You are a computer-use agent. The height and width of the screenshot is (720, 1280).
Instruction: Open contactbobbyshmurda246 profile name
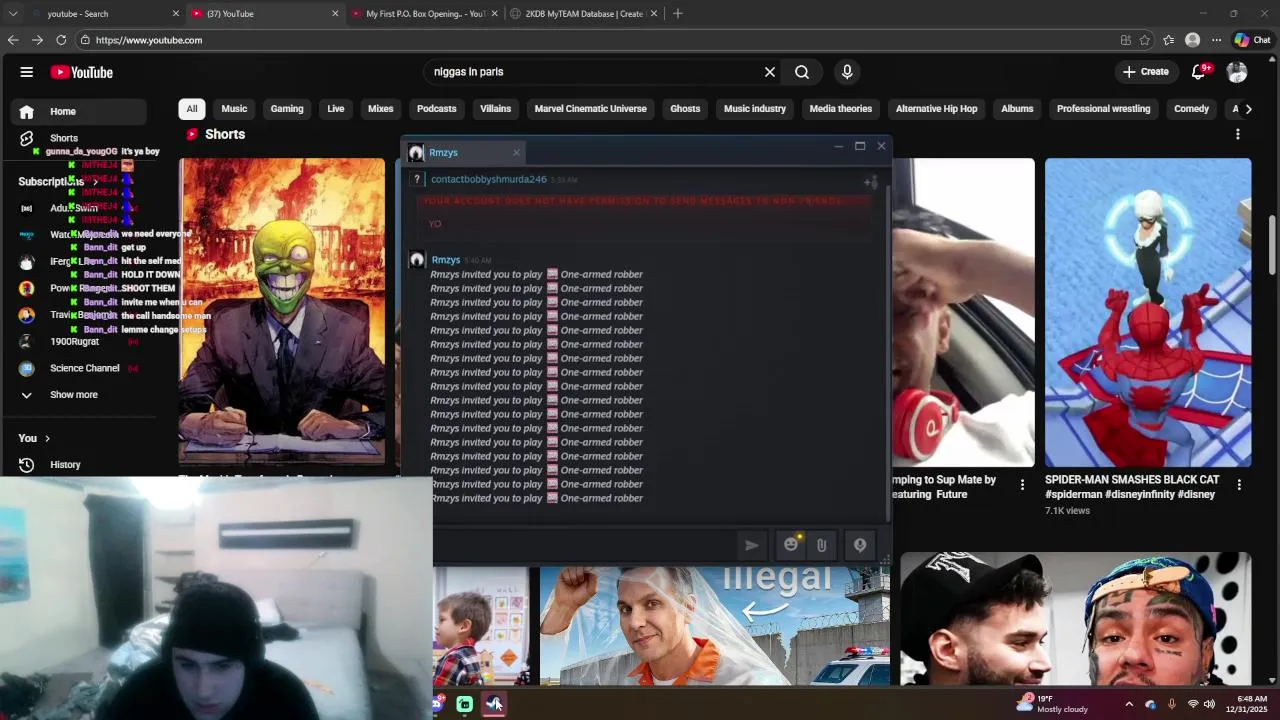click(489, 180)
